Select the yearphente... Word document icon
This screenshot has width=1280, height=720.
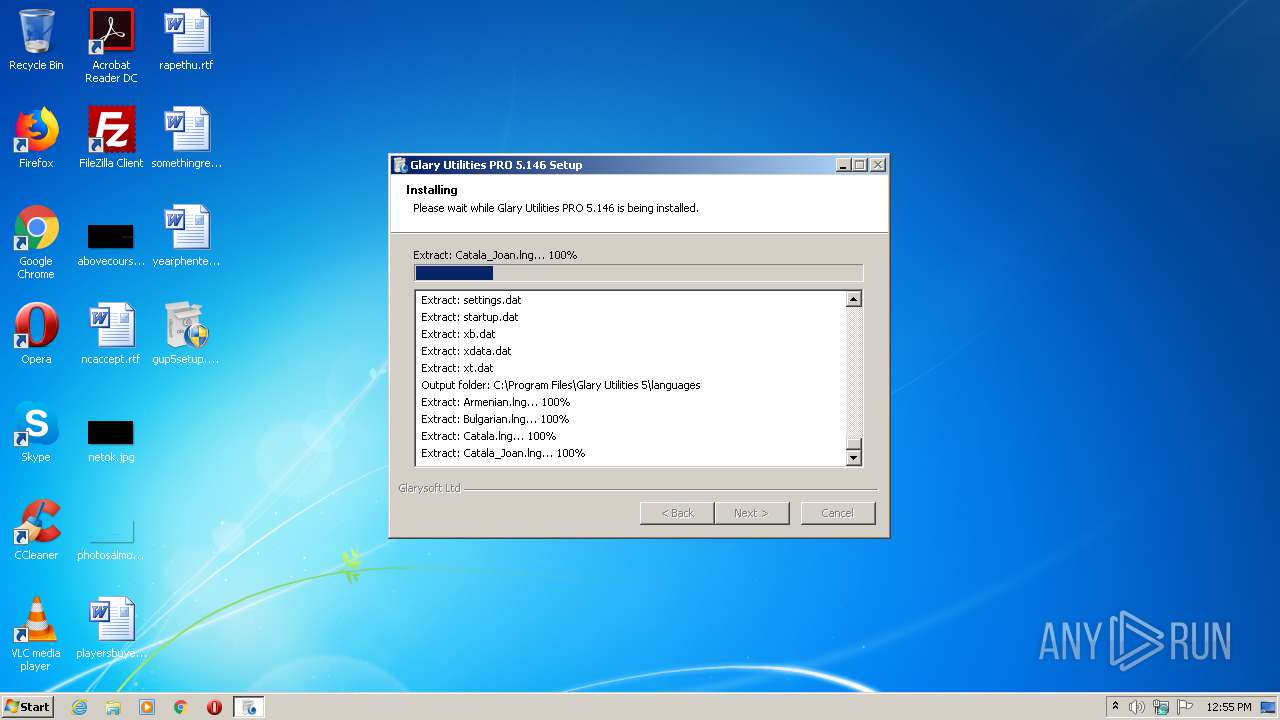(186, 236)
